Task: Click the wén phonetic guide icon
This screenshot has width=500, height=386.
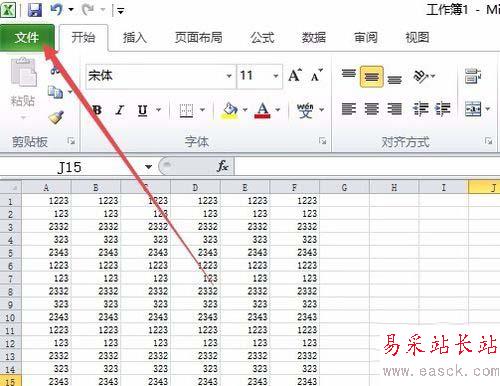Action: pyautogui.click(x=305, y=110)
